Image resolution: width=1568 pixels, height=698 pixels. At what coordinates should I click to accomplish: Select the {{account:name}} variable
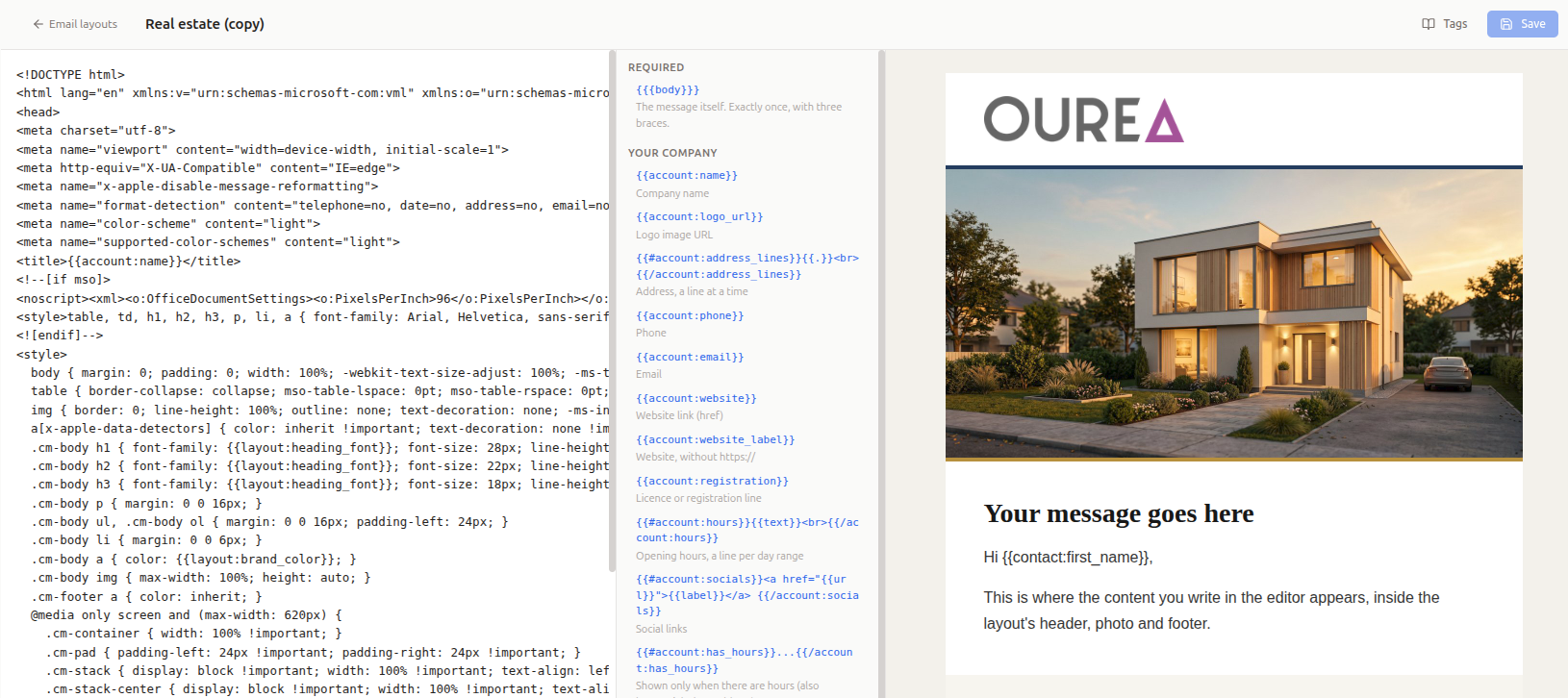[687, 176]
